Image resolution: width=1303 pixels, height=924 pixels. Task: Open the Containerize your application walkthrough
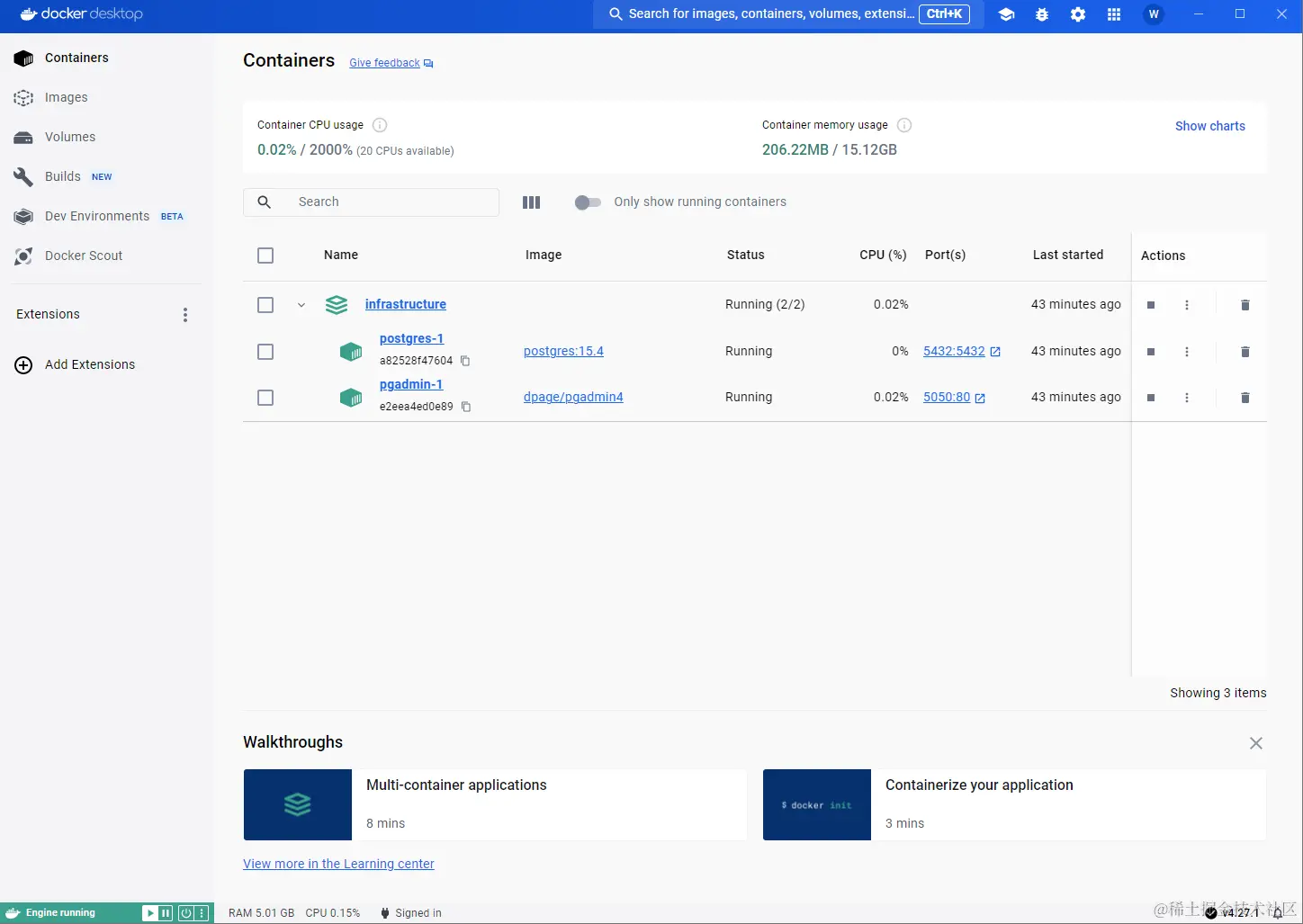1014,805
